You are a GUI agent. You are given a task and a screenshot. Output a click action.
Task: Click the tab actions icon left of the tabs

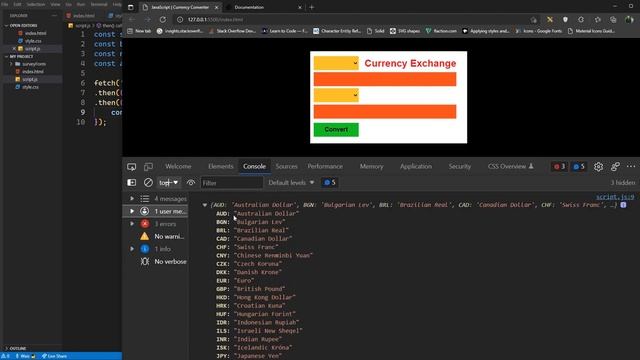(x=131, y=7)
